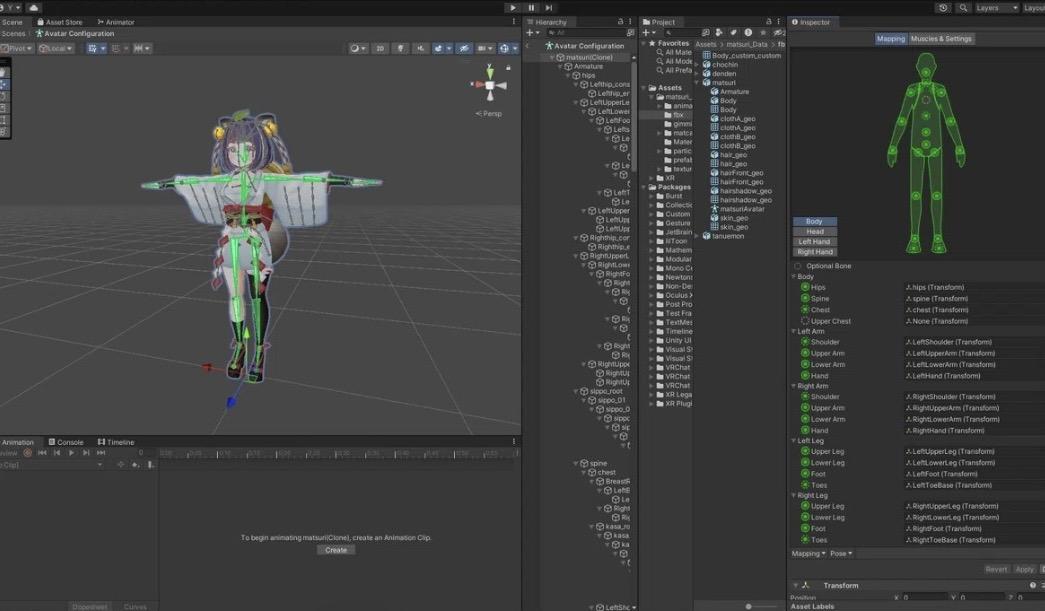Toggle the Hierarchy panel lock icon
1045x611 pixels.
pos(620,22)
